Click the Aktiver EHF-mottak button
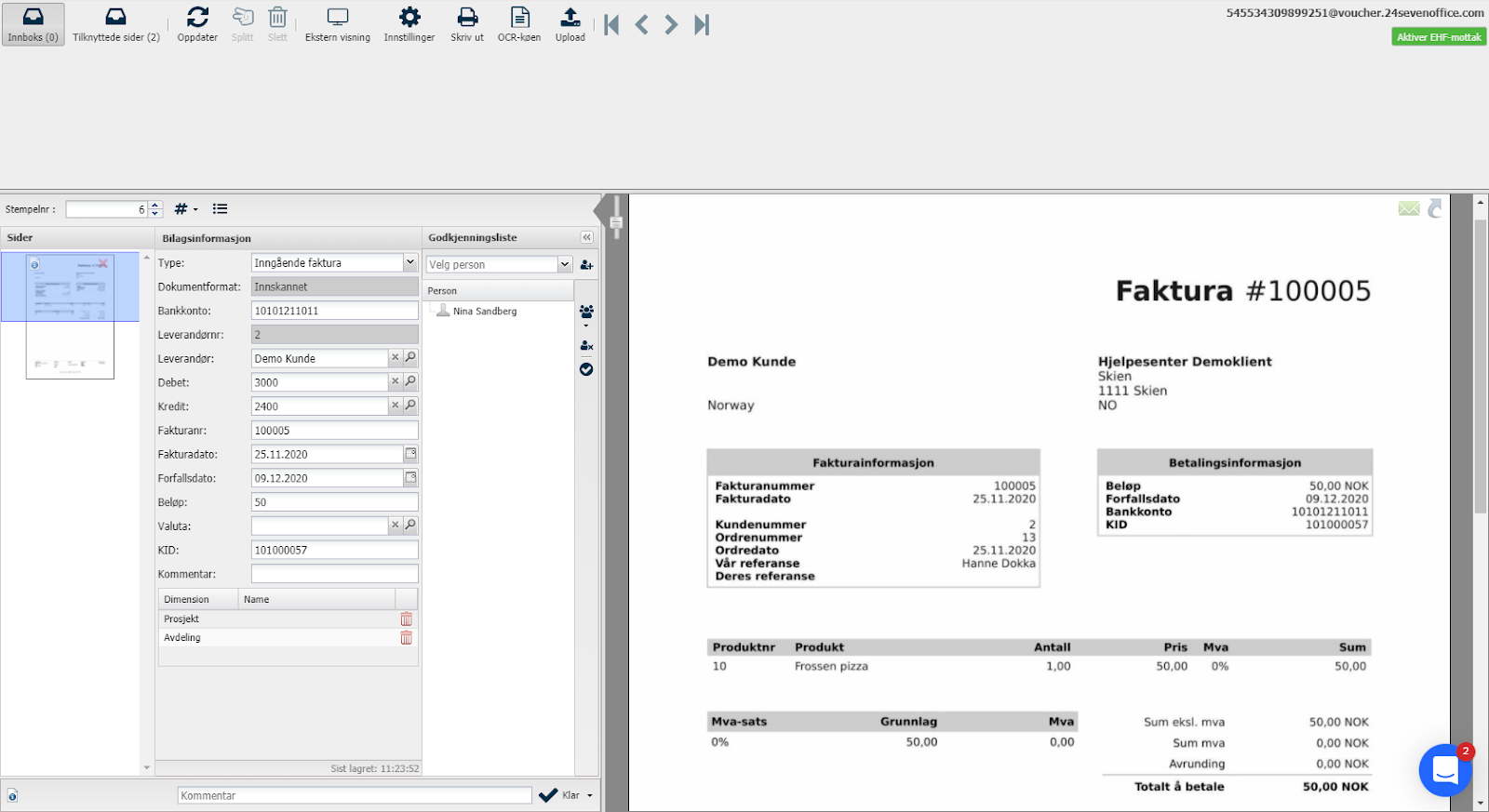The image size is (1489, 812). point(1439,37)
